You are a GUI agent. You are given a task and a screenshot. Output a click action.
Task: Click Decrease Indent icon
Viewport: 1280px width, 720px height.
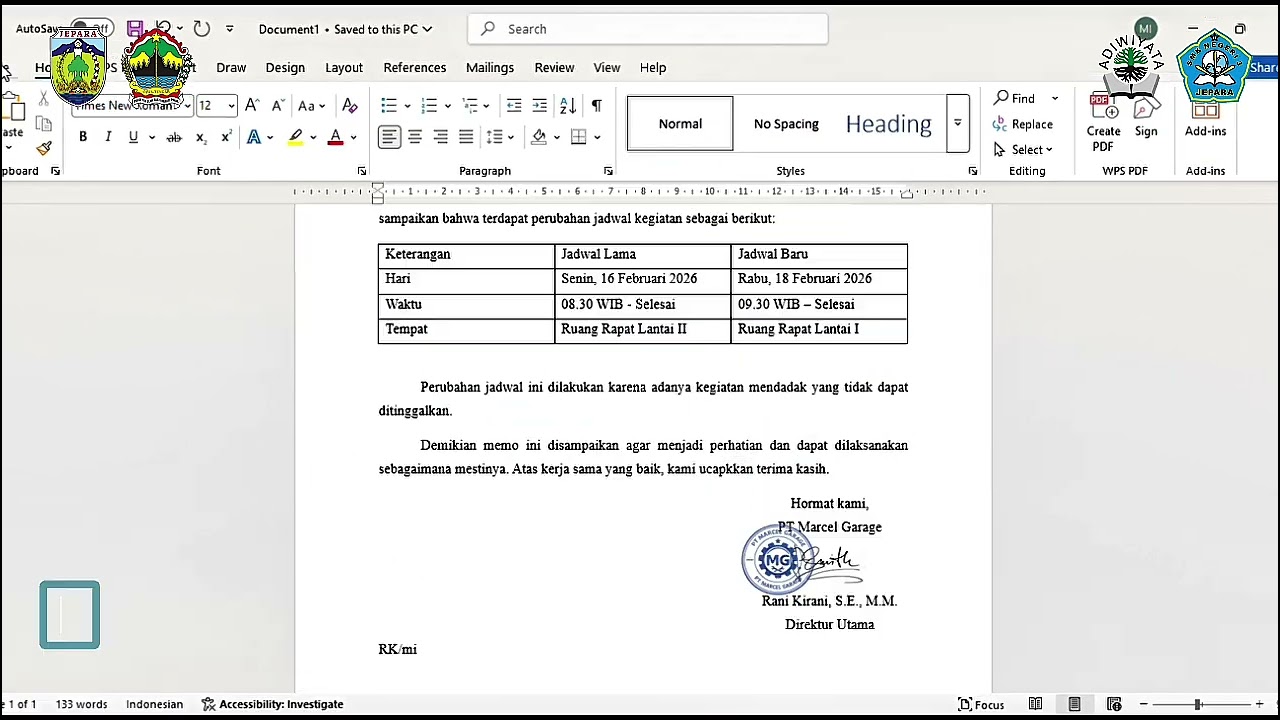[x=514, y=105]
